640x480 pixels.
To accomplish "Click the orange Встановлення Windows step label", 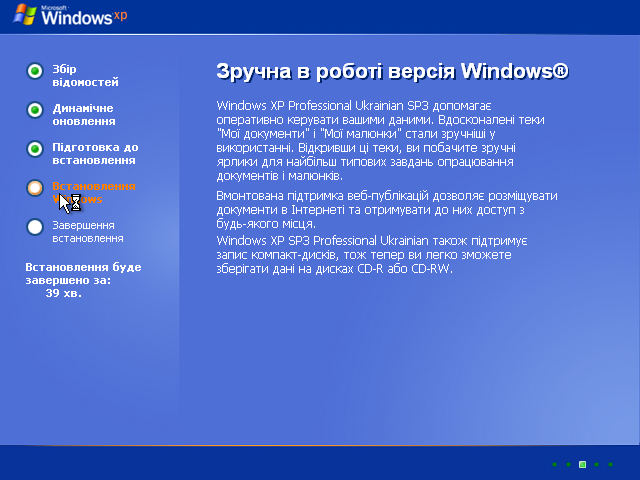I will tap(93, 193).
